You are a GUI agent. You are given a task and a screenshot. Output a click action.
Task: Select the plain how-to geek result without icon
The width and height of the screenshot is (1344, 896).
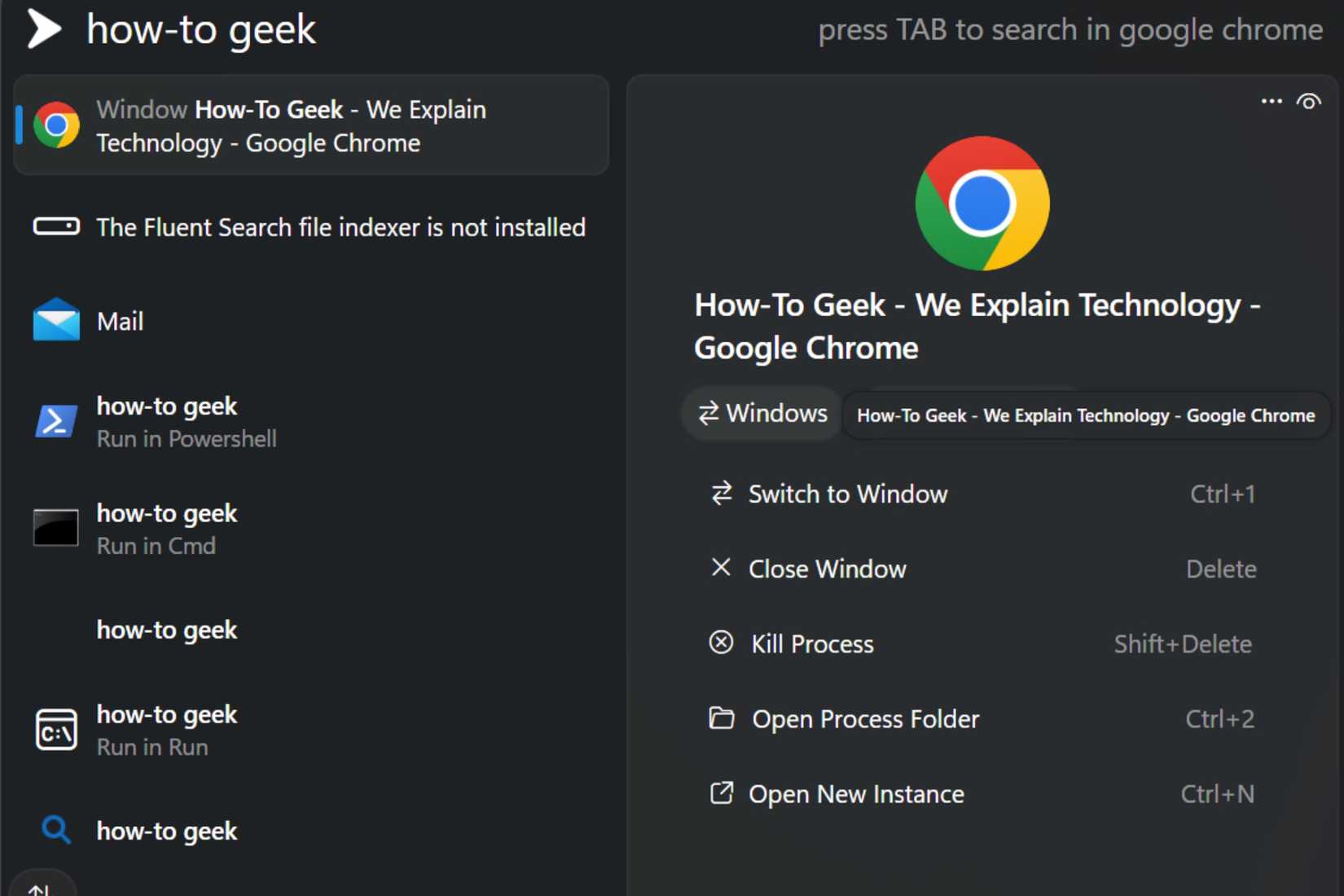coord(311,630)
